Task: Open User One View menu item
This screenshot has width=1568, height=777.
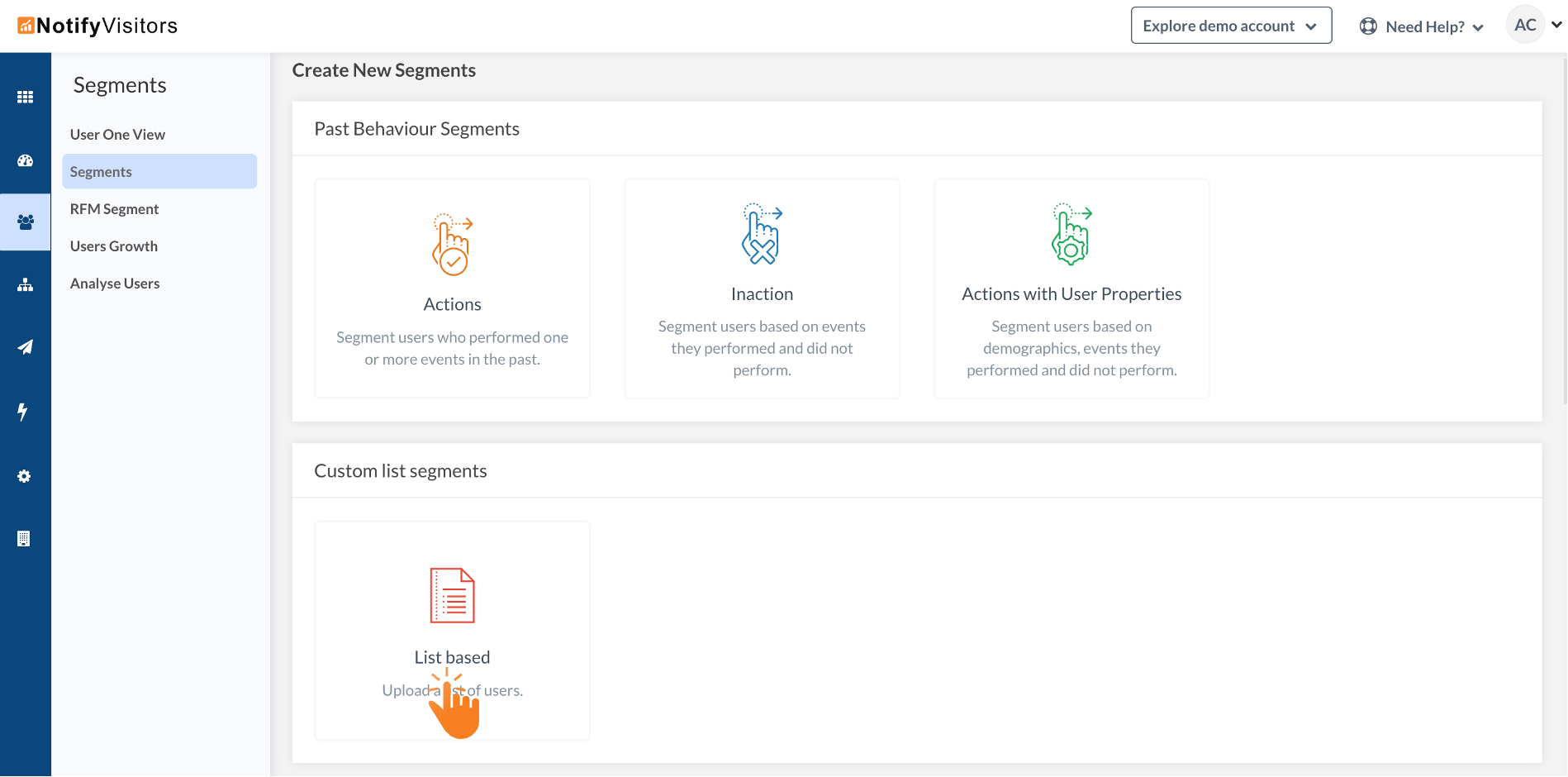Action: click(x=117, y=135)
